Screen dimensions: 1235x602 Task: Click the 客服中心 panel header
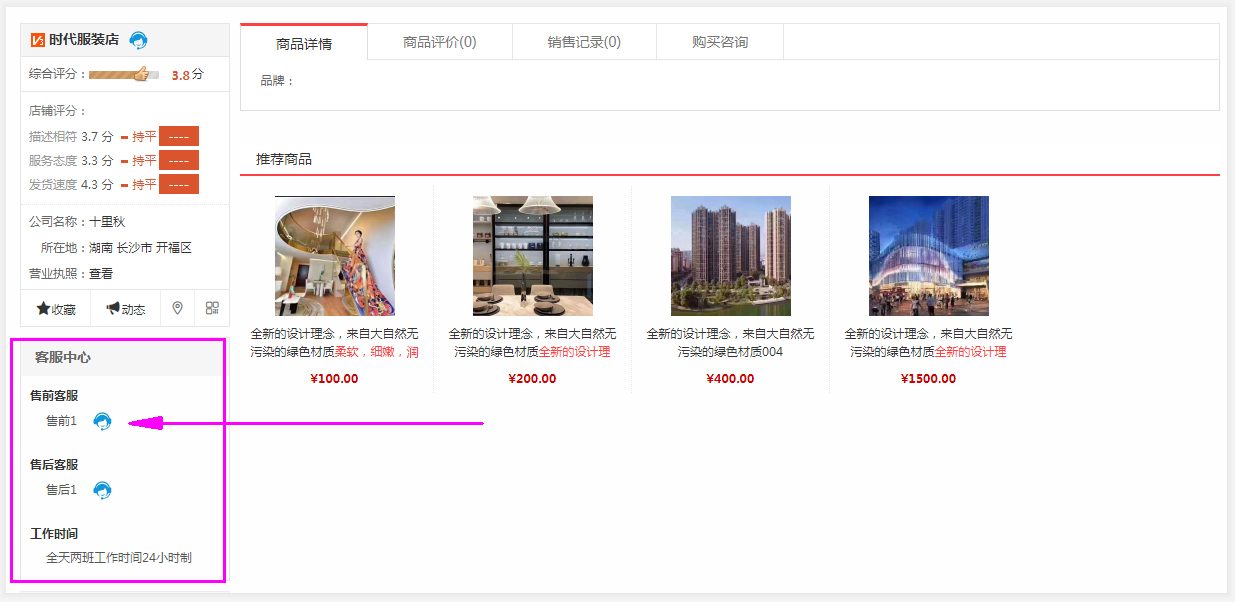125,357
